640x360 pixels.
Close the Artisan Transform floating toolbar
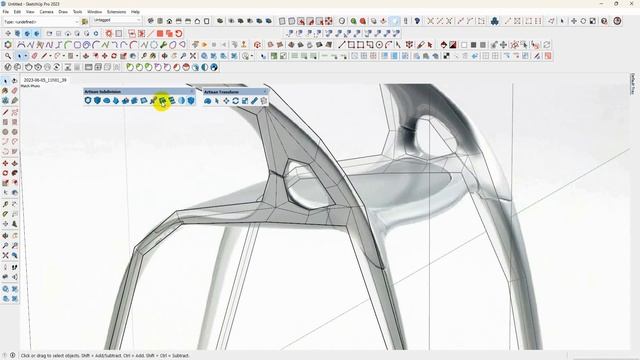pos(265,91)
